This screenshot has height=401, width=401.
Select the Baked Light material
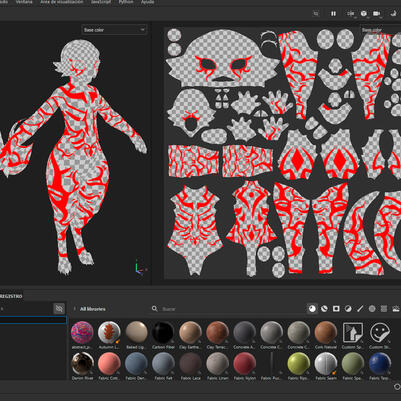coord(136,332)
